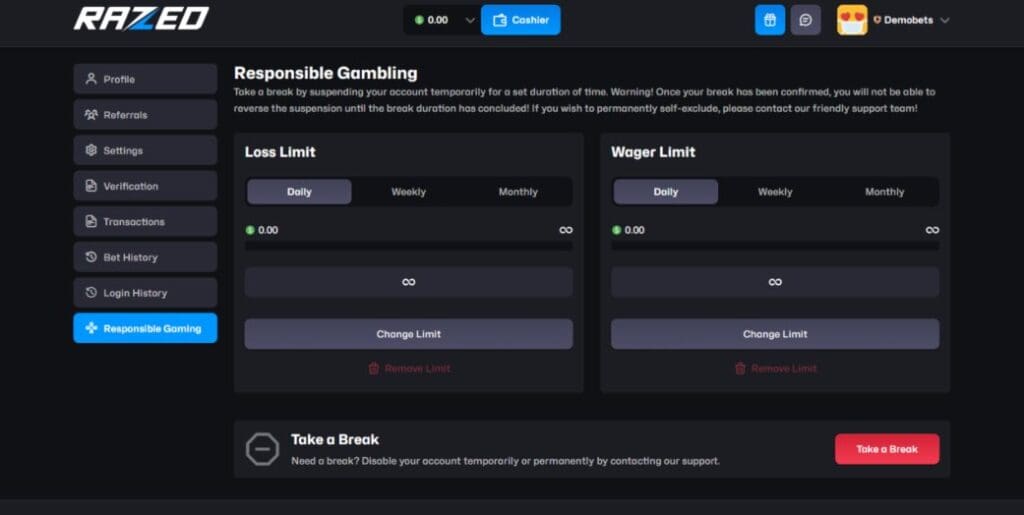Click the gift box rewards icon

tap(769, 20)
